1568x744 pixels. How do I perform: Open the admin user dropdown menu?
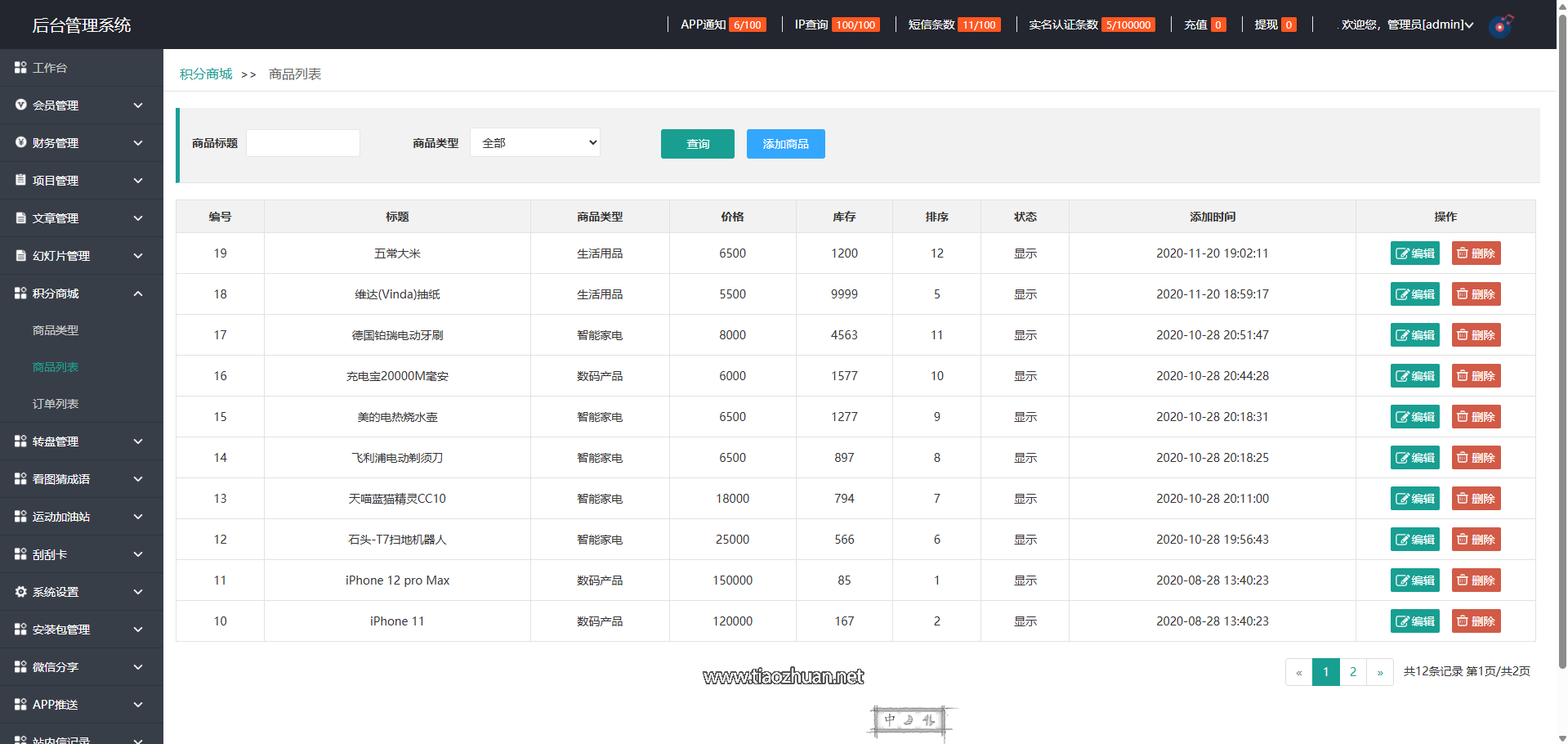[x=1407, y=25]
